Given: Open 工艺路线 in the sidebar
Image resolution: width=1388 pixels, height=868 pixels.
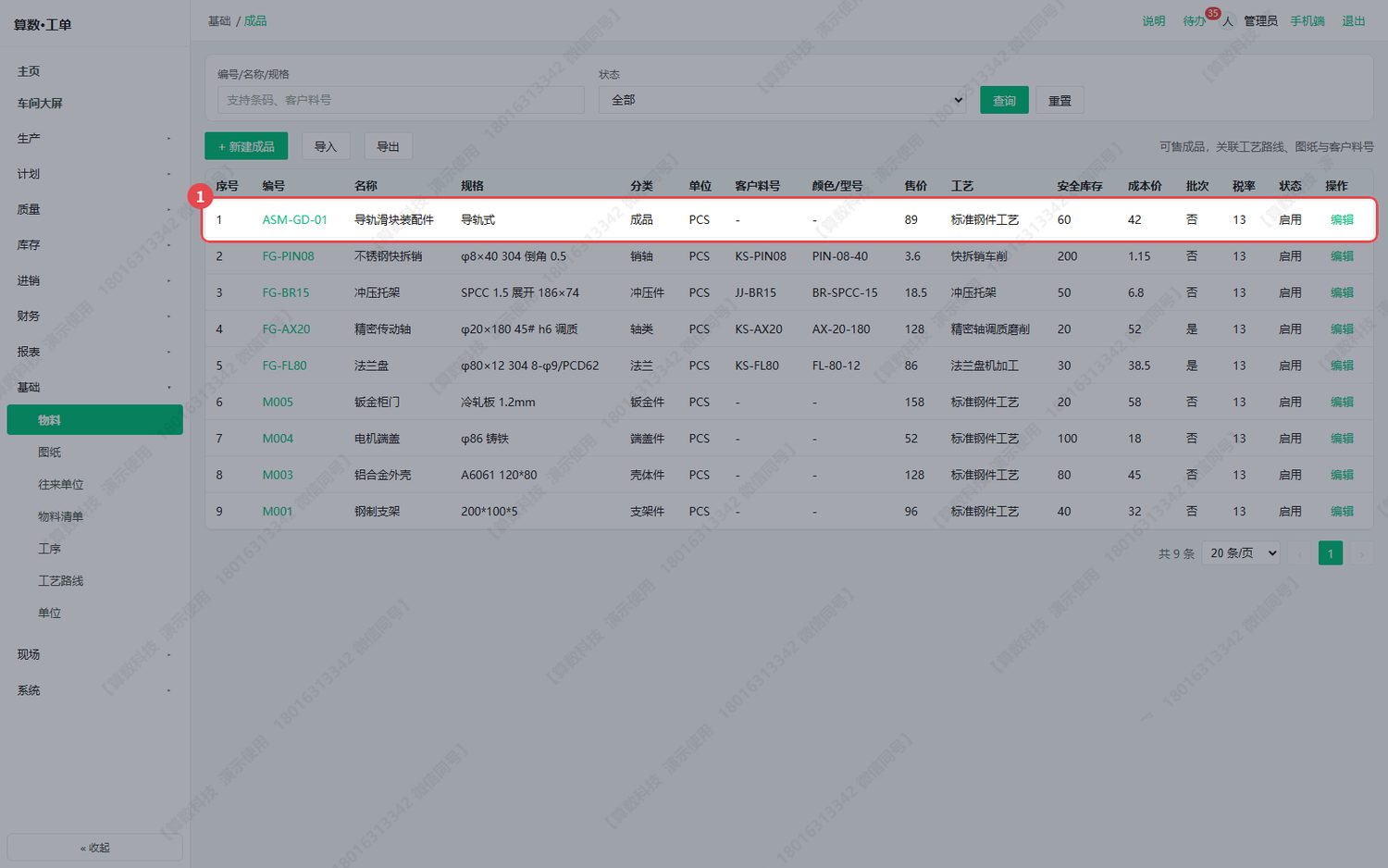Looking at the screenshot, I should pos(61,581).
